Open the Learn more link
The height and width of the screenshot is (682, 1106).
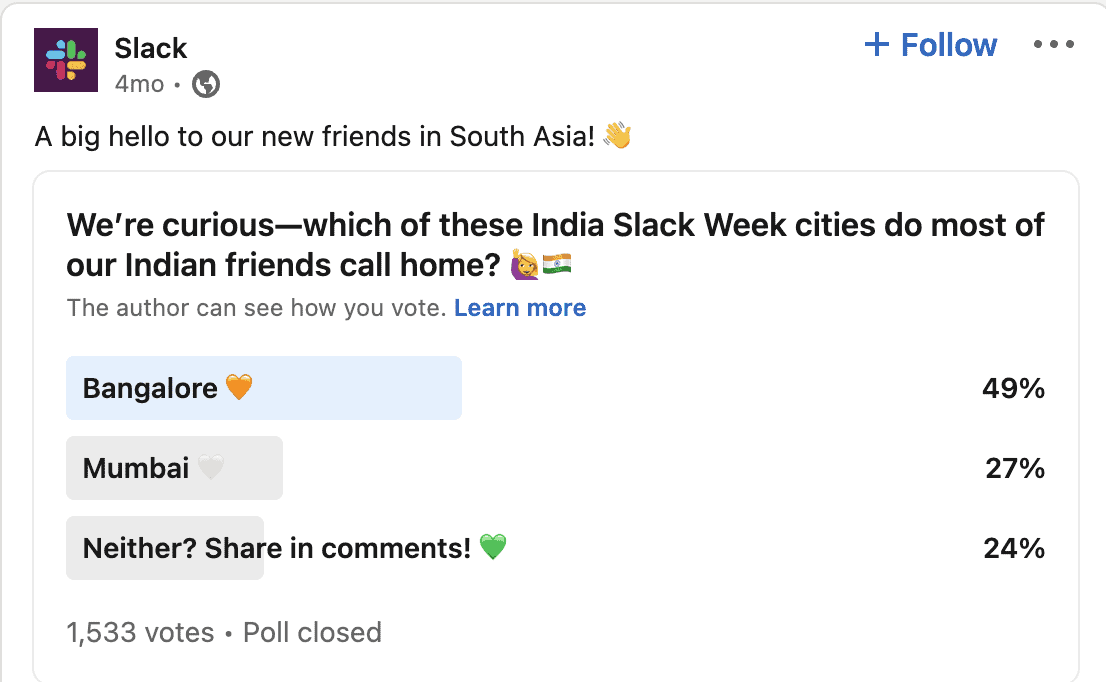[x=520, y=308]
